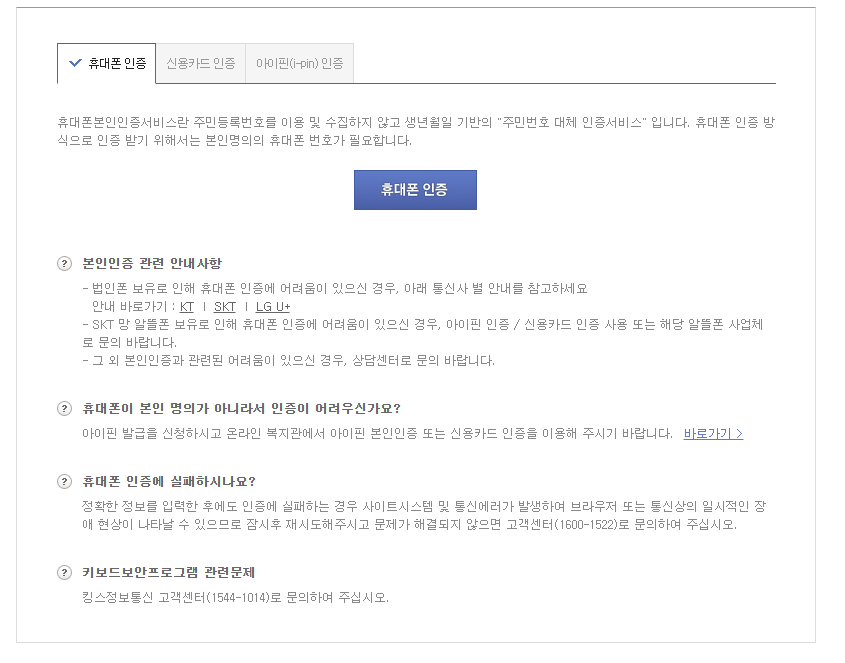Click the line starting - 법인폰 보유로 인해
Image resolution: width=845 pixels, height=663 pixels.
pyautogui.click(x=335, y=288)
